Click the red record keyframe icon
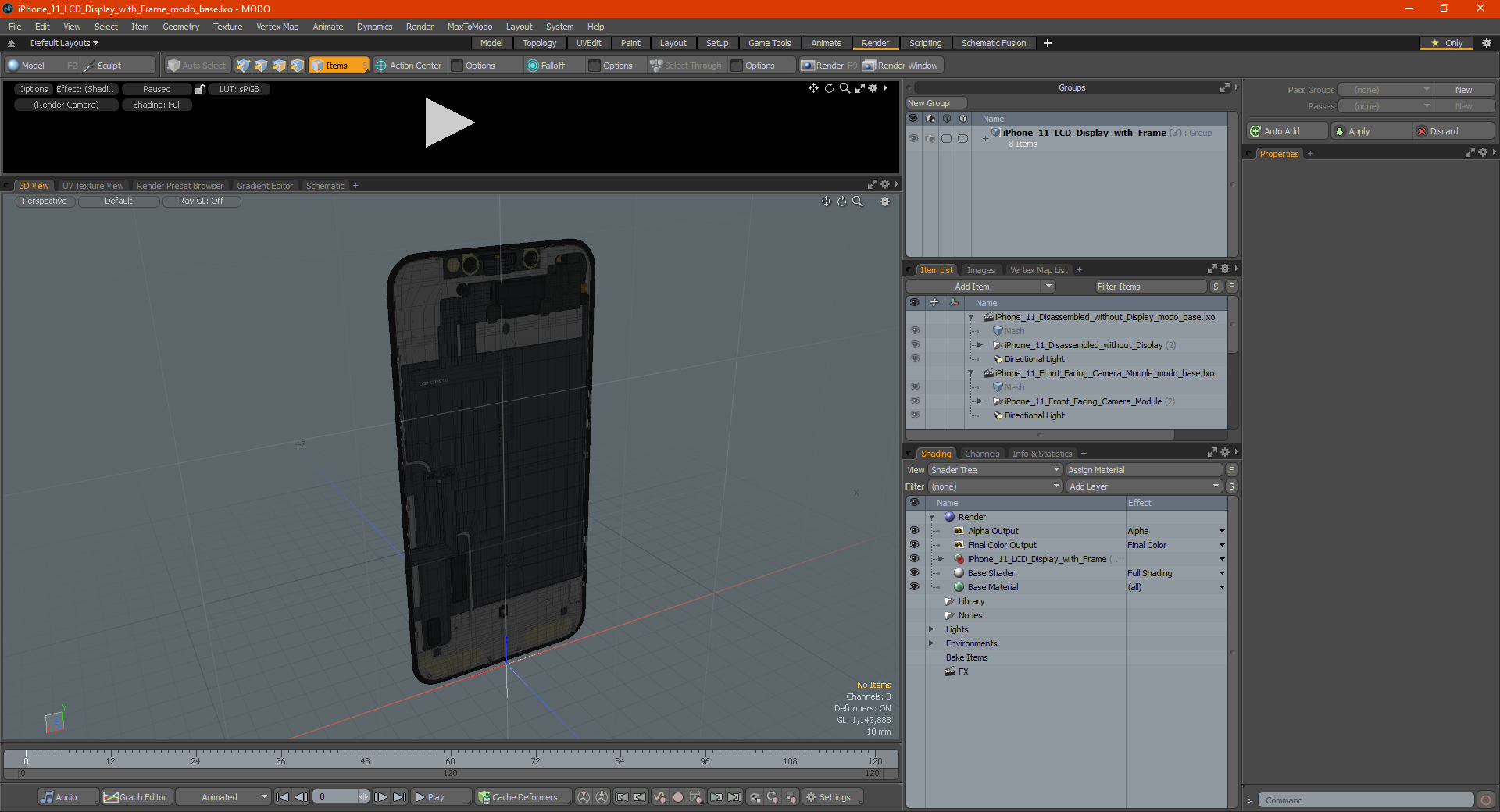1500x812 pixels. click(678, 797)
